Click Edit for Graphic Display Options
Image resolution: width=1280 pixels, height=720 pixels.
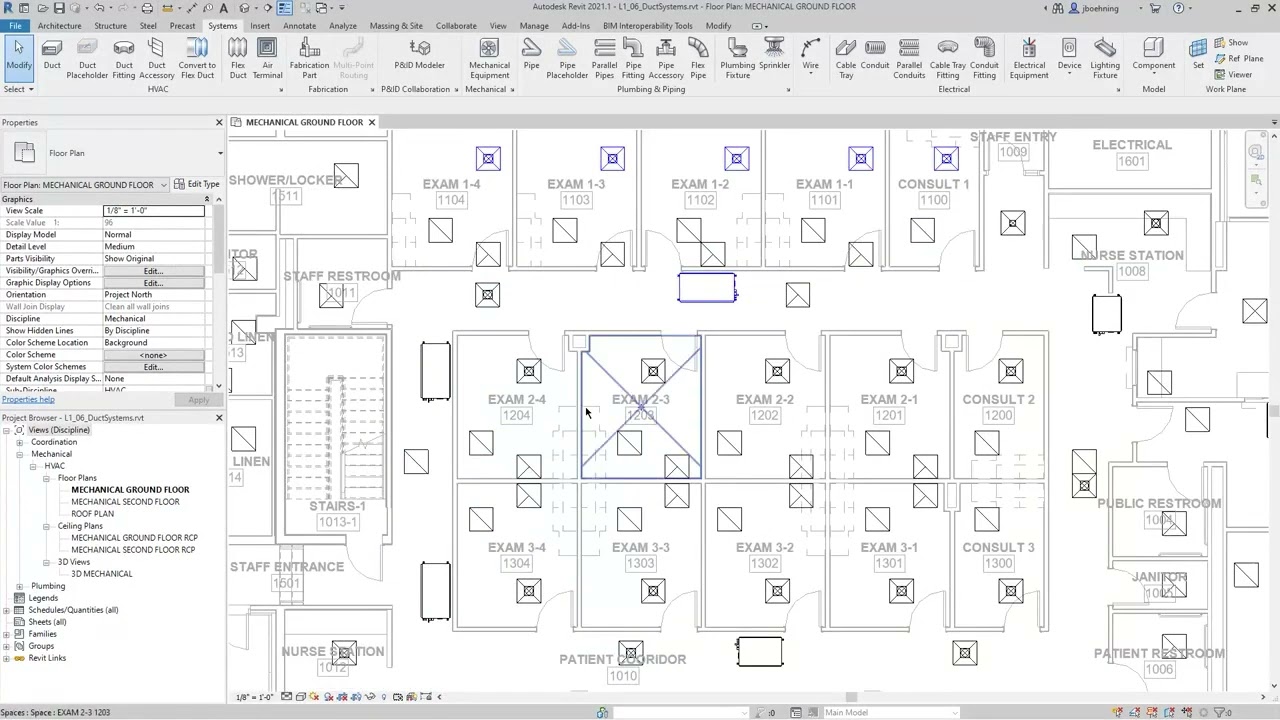(x=153, y=283)
